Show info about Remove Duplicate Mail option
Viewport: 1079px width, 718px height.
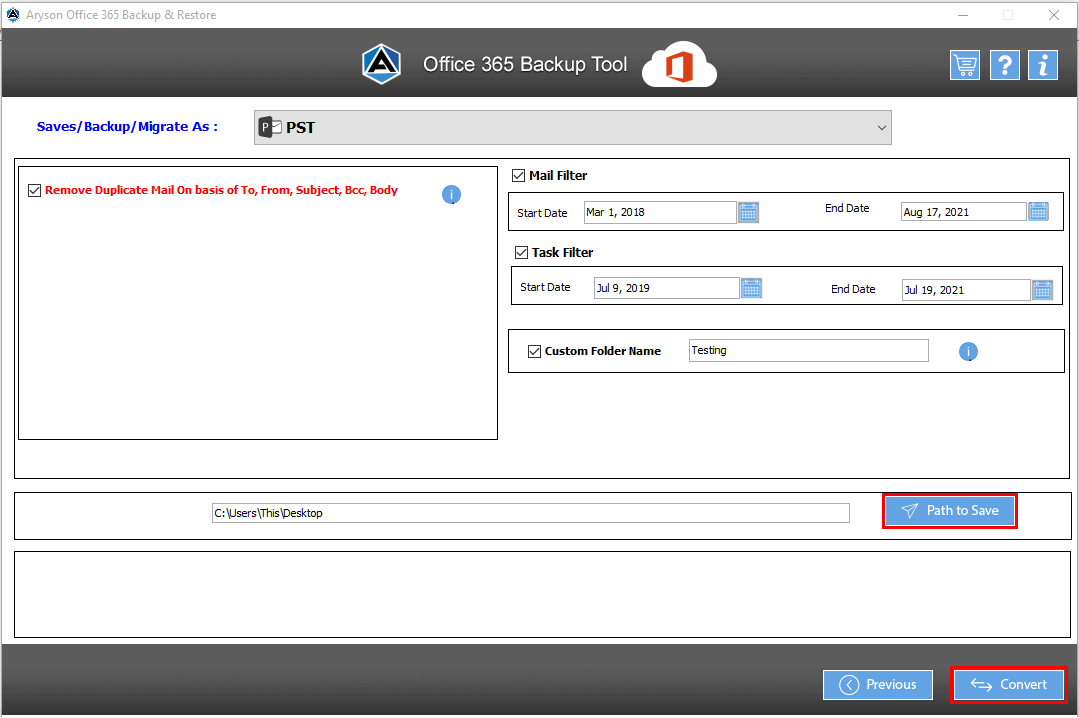[451, 195]
